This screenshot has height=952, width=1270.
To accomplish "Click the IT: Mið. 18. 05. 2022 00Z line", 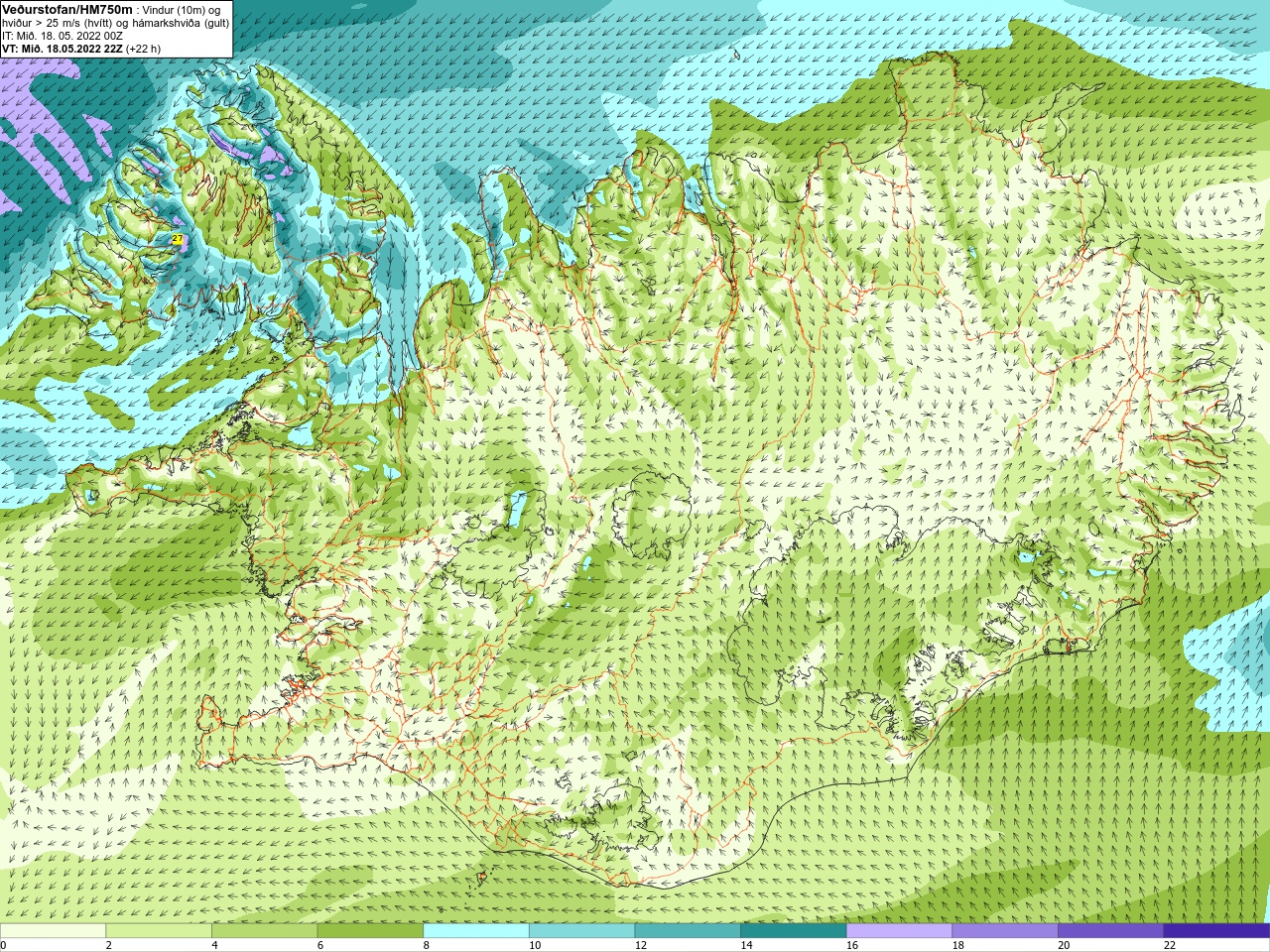I will 63,36.
